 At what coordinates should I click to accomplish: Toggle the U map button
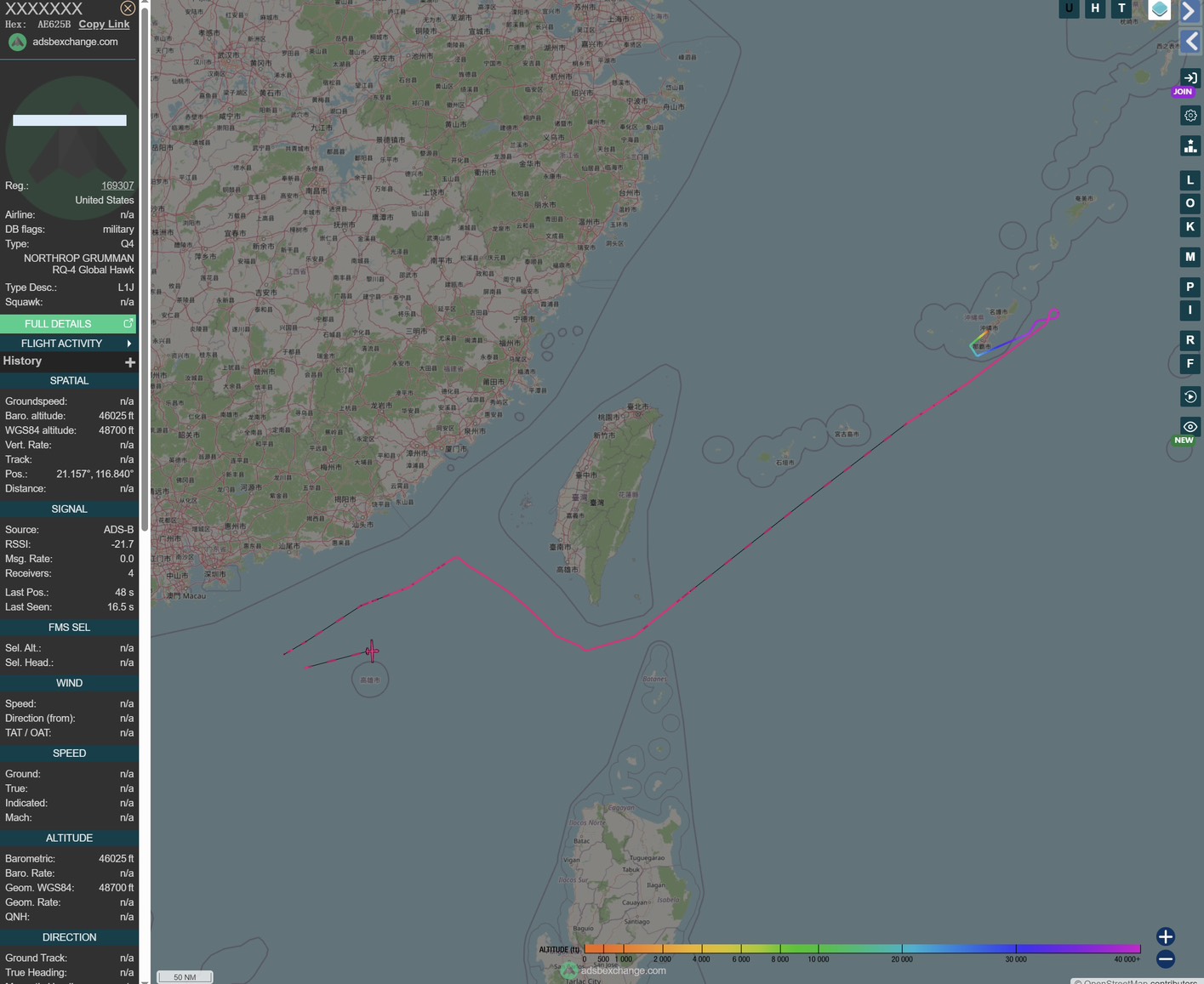click(x=1069, y=9)
